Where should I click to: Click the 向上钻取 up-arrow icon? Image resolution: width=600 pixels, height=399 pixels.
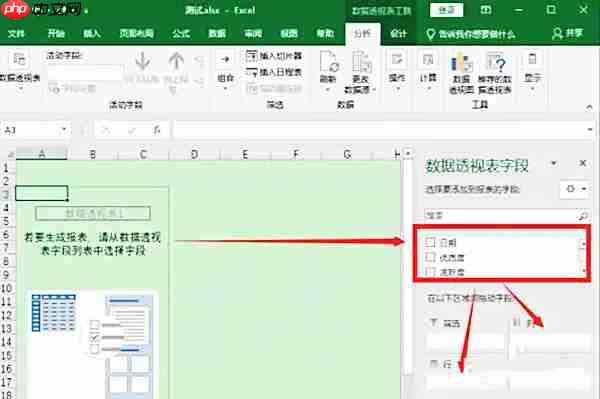click(176, 61)
